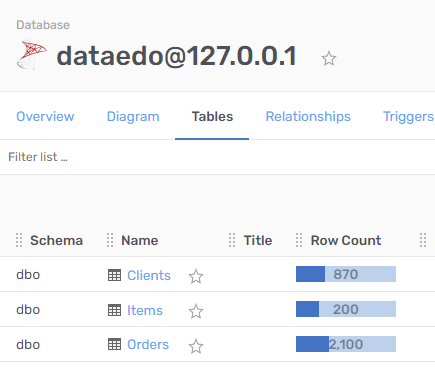
Task: Favorite the dataedo@127.0.0.1 database star
Action: coord(329,58)
